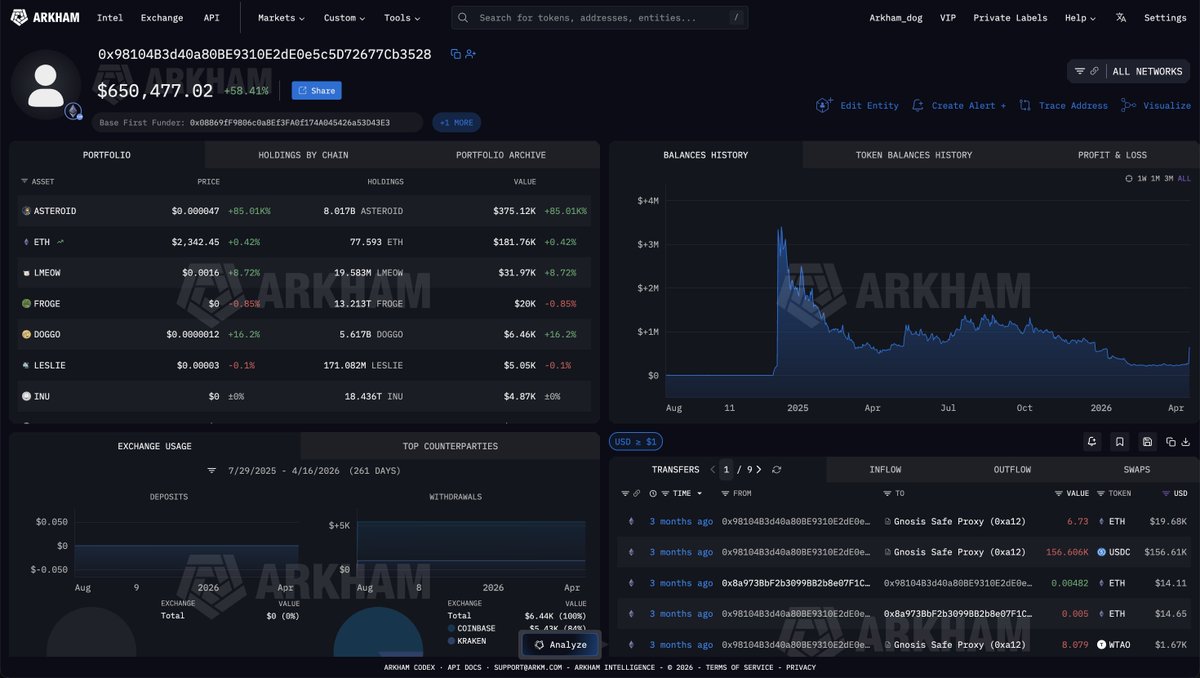Click the transfers page number box

coord(727,469)
